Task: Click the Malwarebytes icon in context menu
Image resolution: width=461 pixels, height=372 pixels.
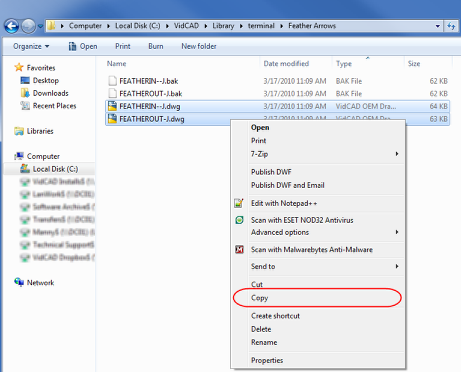Action: [239, 249]
